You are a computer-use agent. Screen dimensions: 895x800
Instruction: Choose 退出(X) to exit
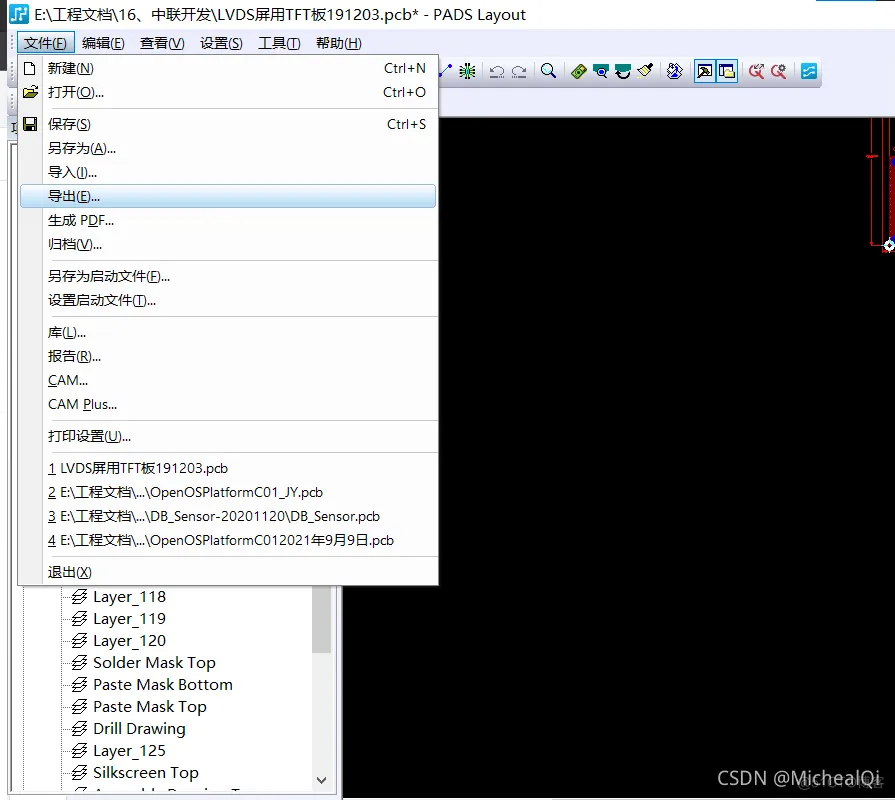click(x=228, y=572)
